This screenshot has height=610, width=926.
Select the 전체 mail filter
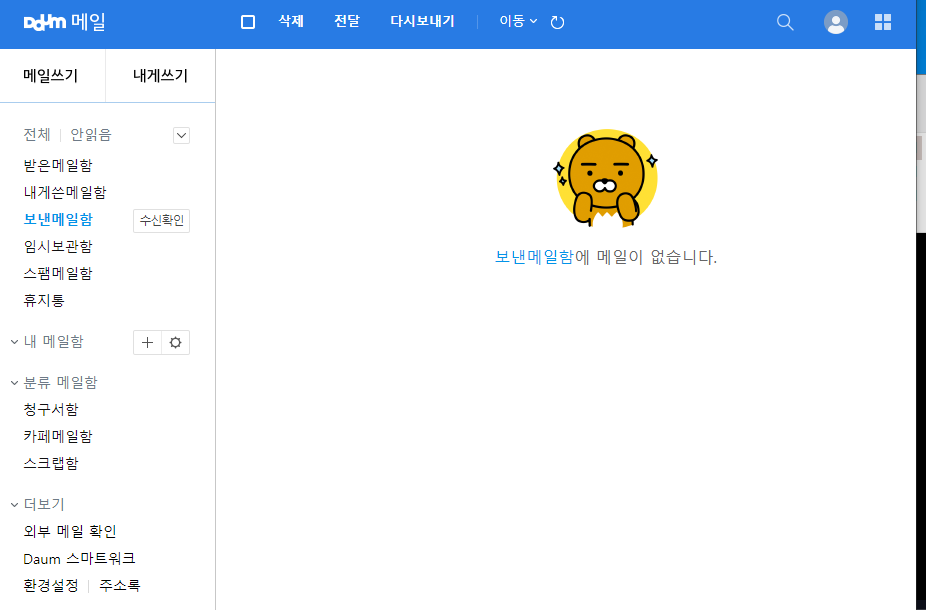37,135
